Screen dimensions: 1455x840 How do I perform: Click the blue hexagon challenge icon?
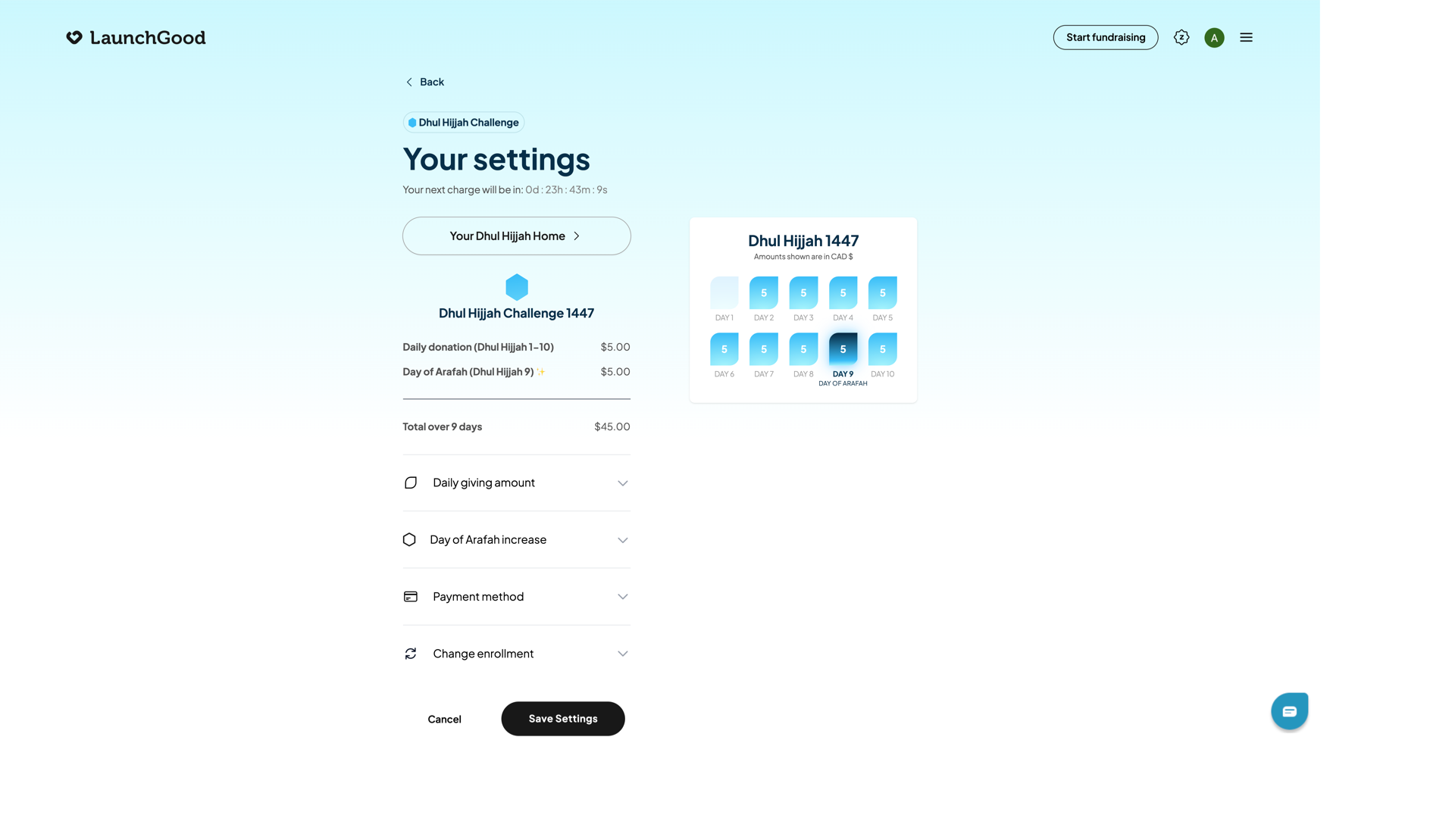pos(517,287)
